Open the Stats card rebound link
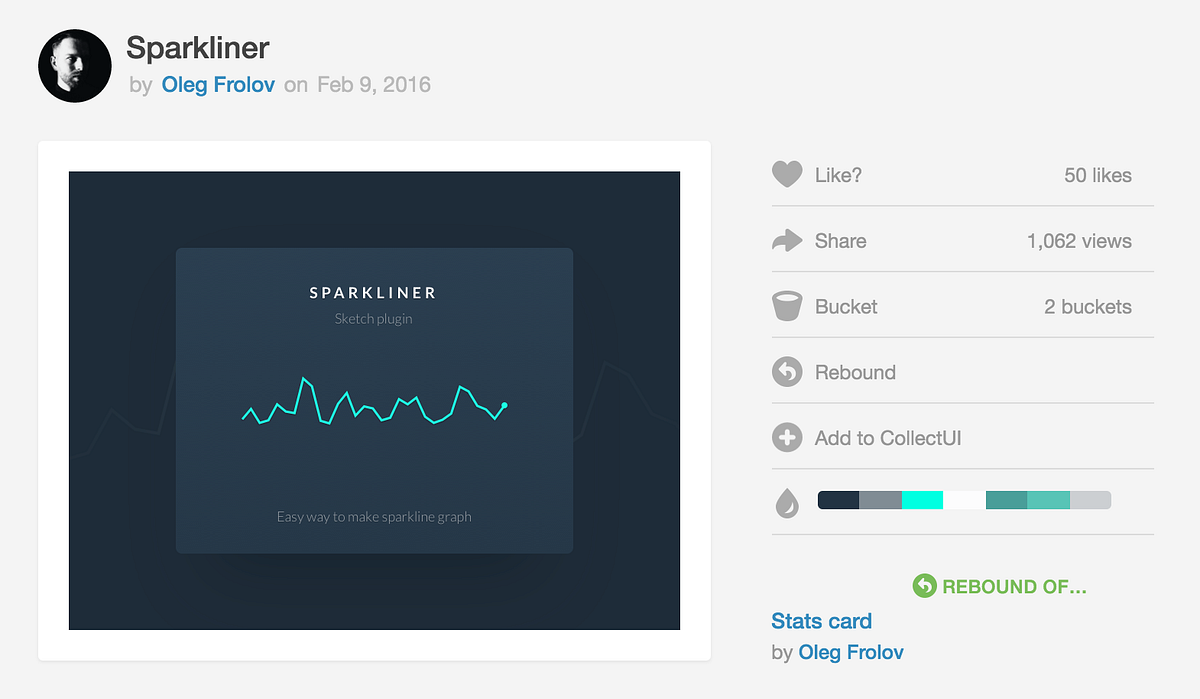 click(822, 621)
